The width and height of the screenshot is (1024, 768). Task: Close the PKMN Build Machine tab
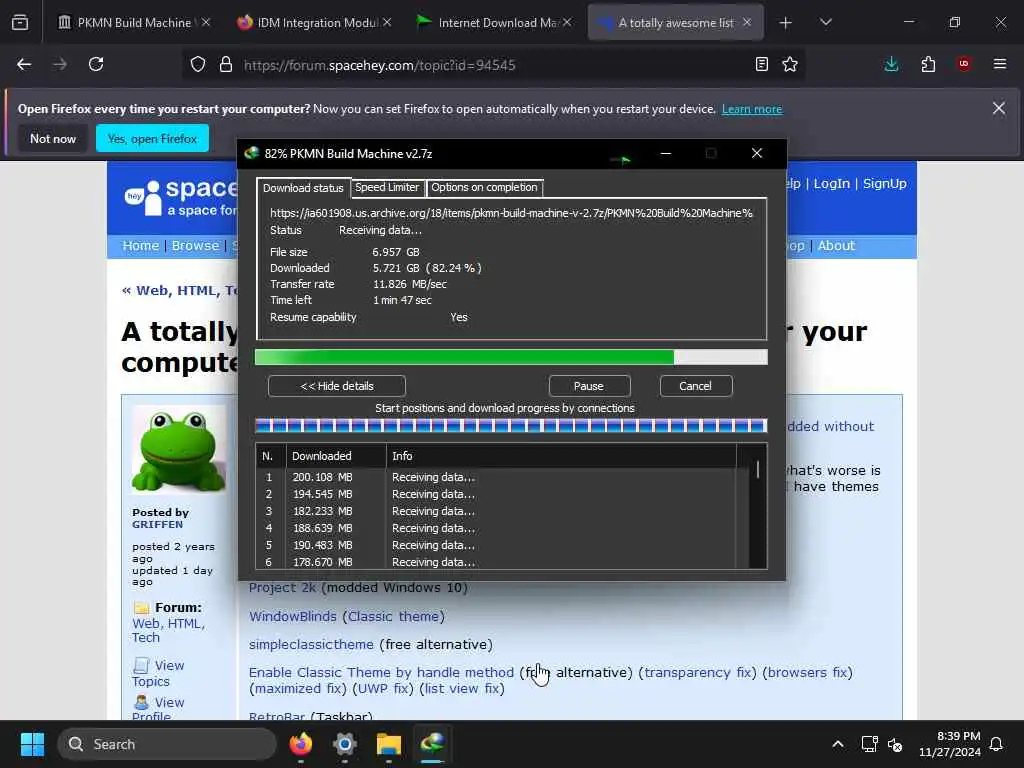point(206,22)
